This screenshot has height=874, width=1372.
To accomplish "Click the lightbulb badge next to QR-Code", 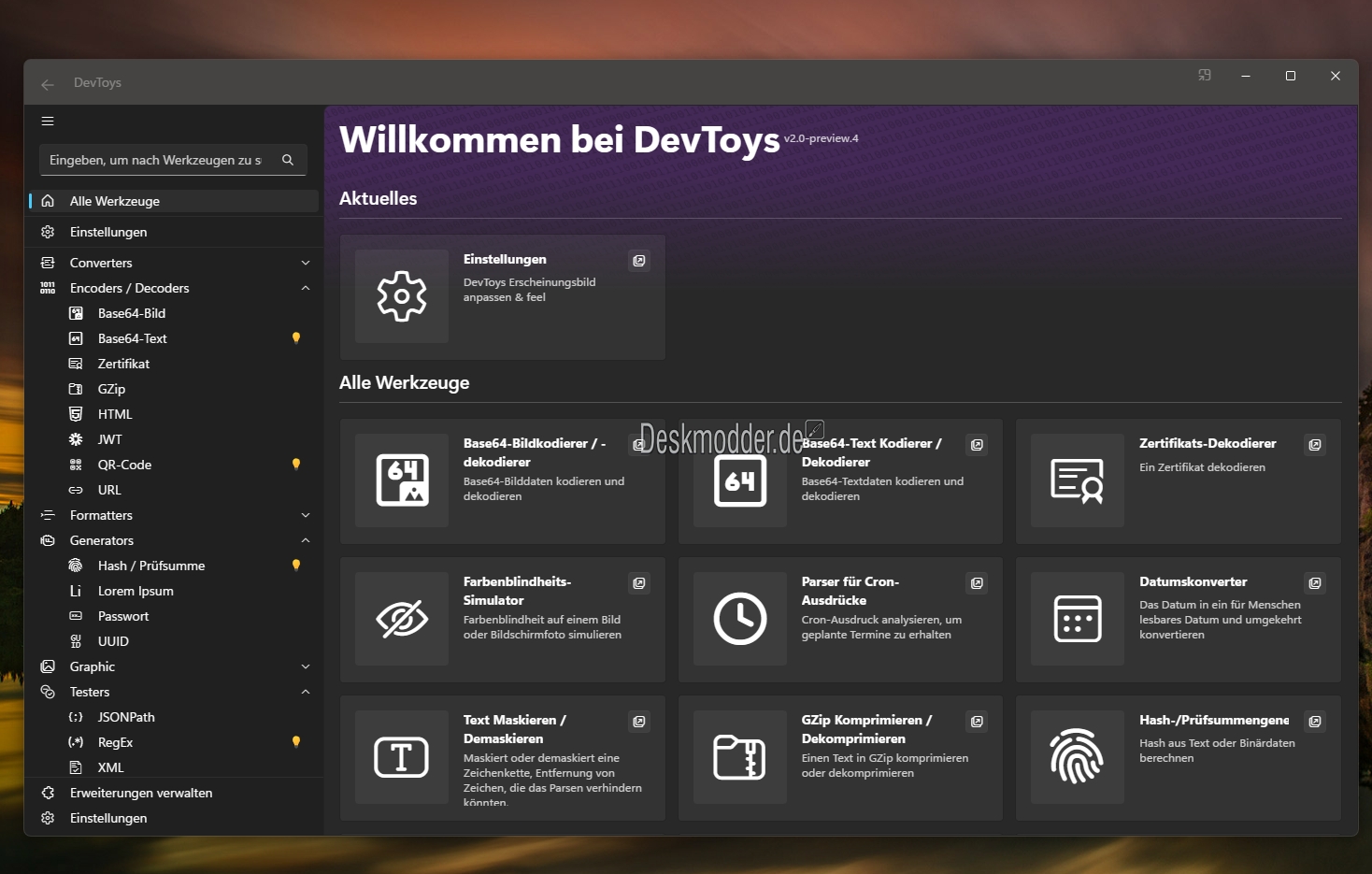I will point(296,465).
